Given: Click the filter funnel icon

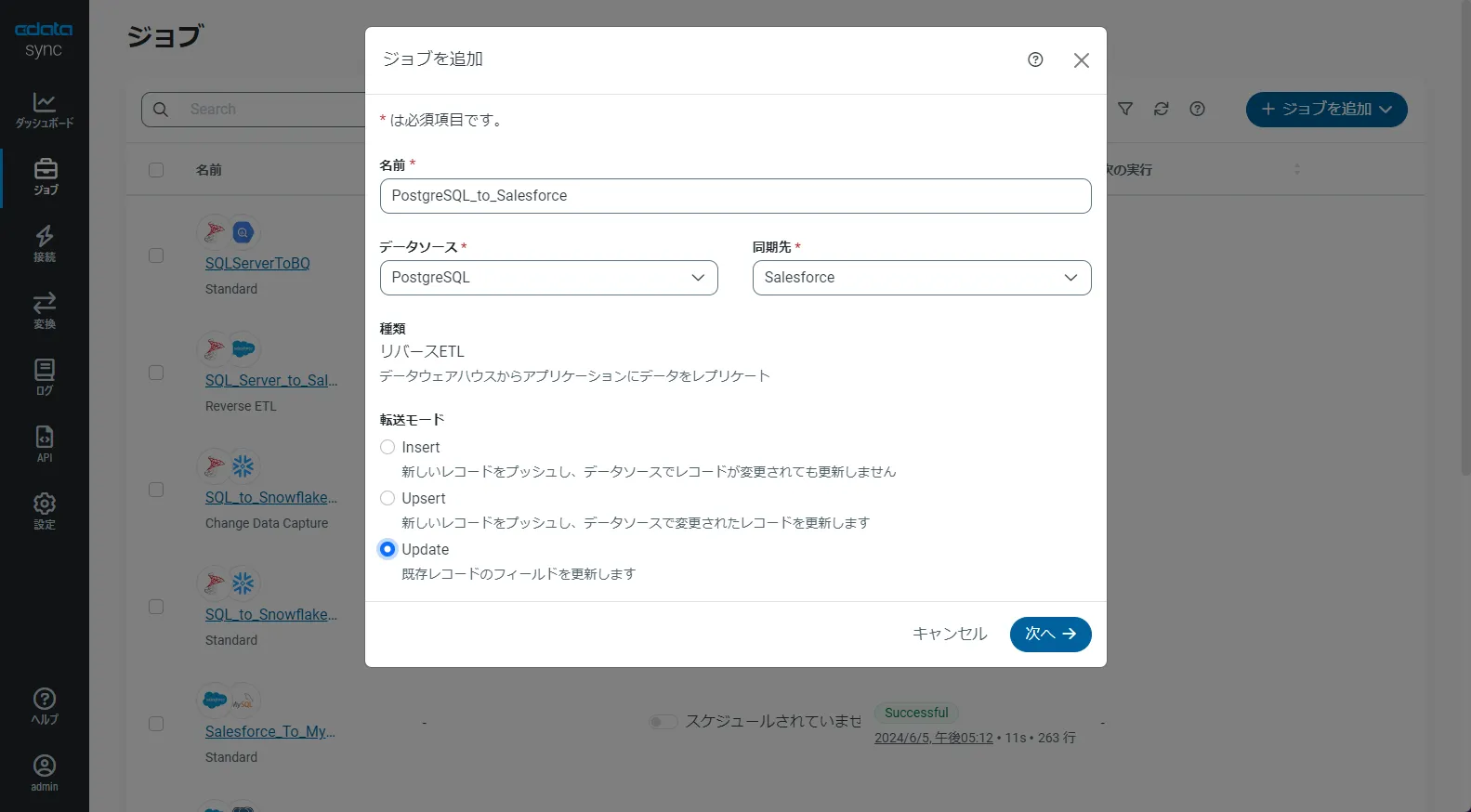Looking at the screenshot, I should [x=1125, y=109].
